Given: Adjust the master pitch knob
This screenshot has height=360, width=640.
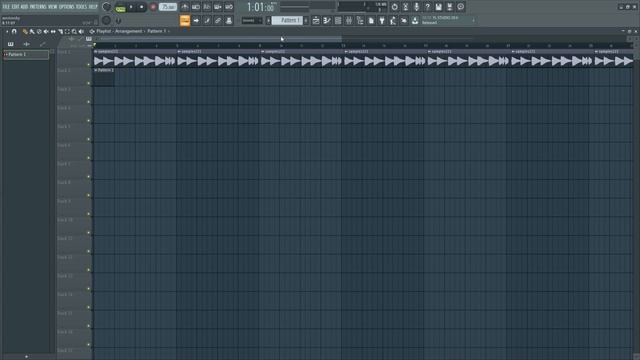Looking at the screenshot, I should click(107, 20).
